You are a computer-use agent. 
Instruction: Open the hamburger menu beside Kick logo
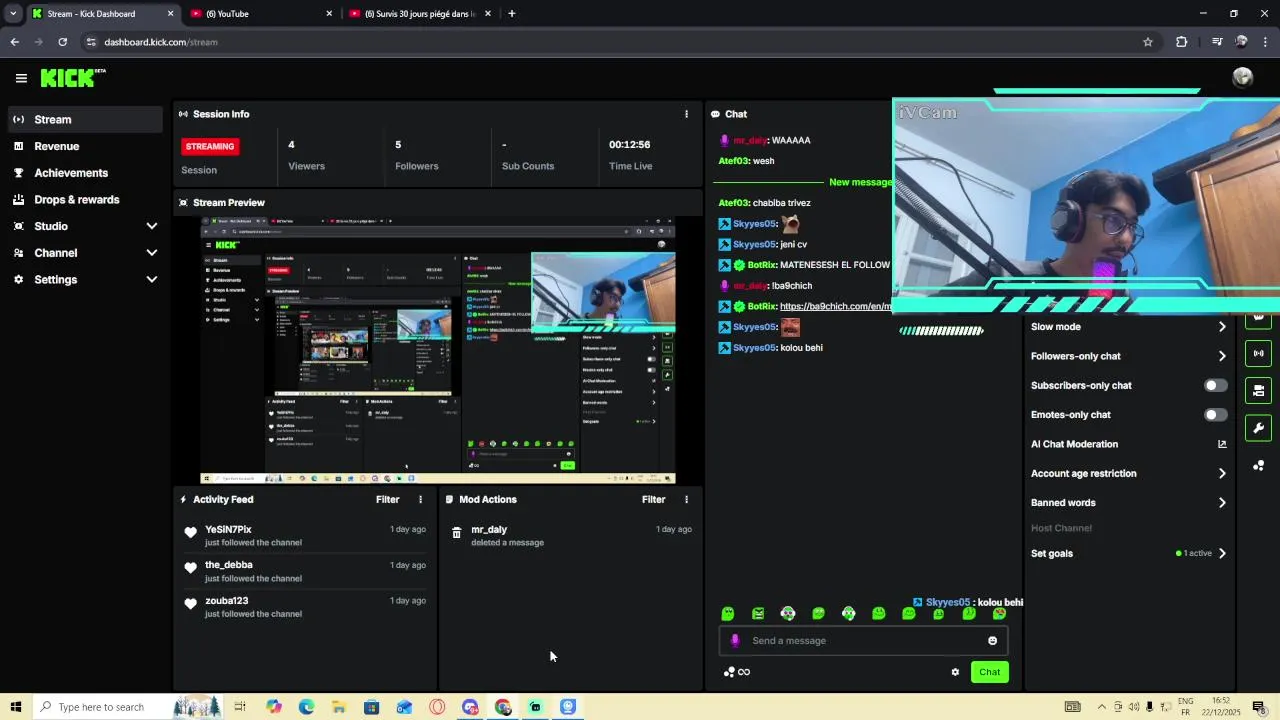tap(21, 78)
